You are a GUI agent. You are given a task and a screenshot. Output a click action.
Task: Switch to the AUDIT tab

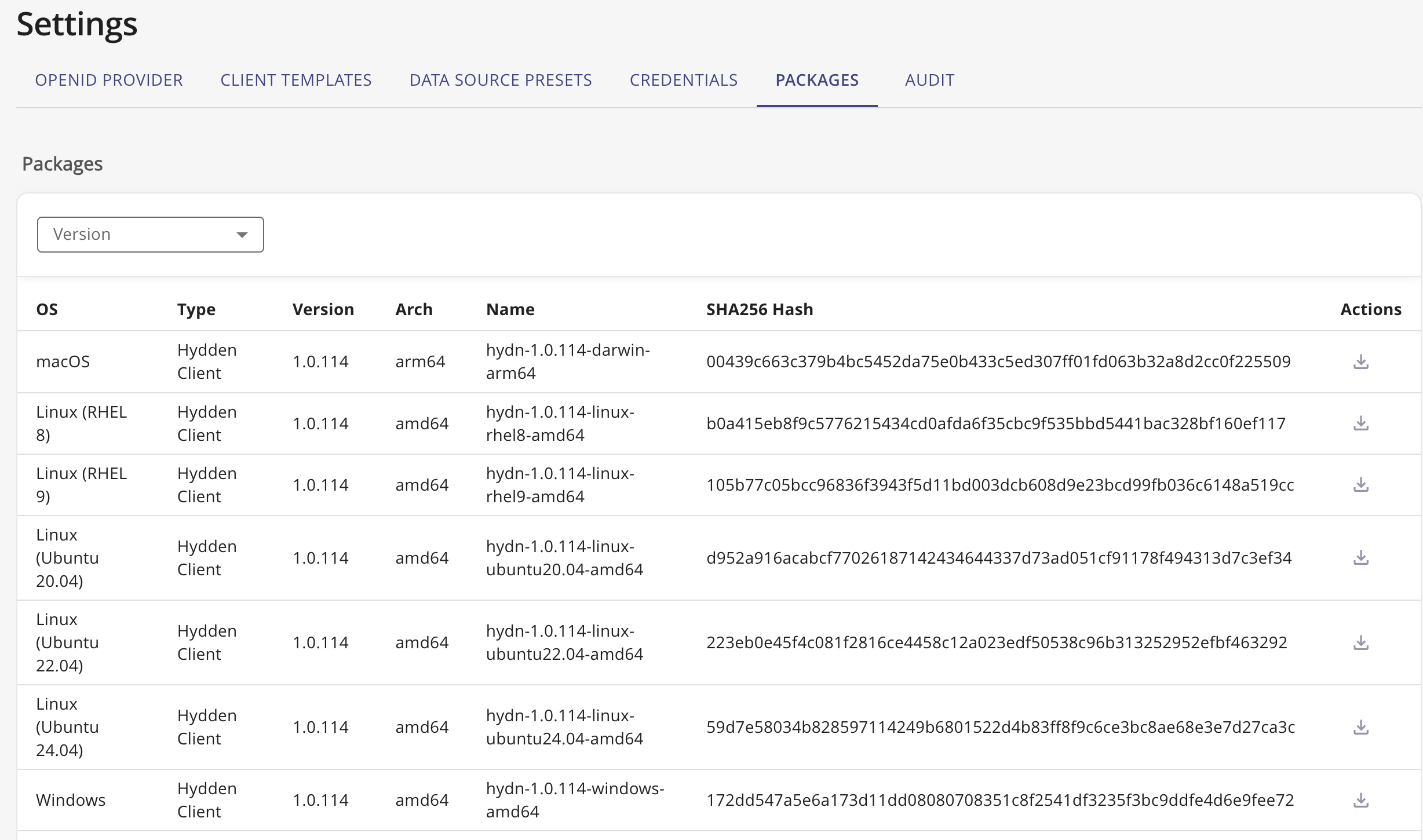[929, 80]
